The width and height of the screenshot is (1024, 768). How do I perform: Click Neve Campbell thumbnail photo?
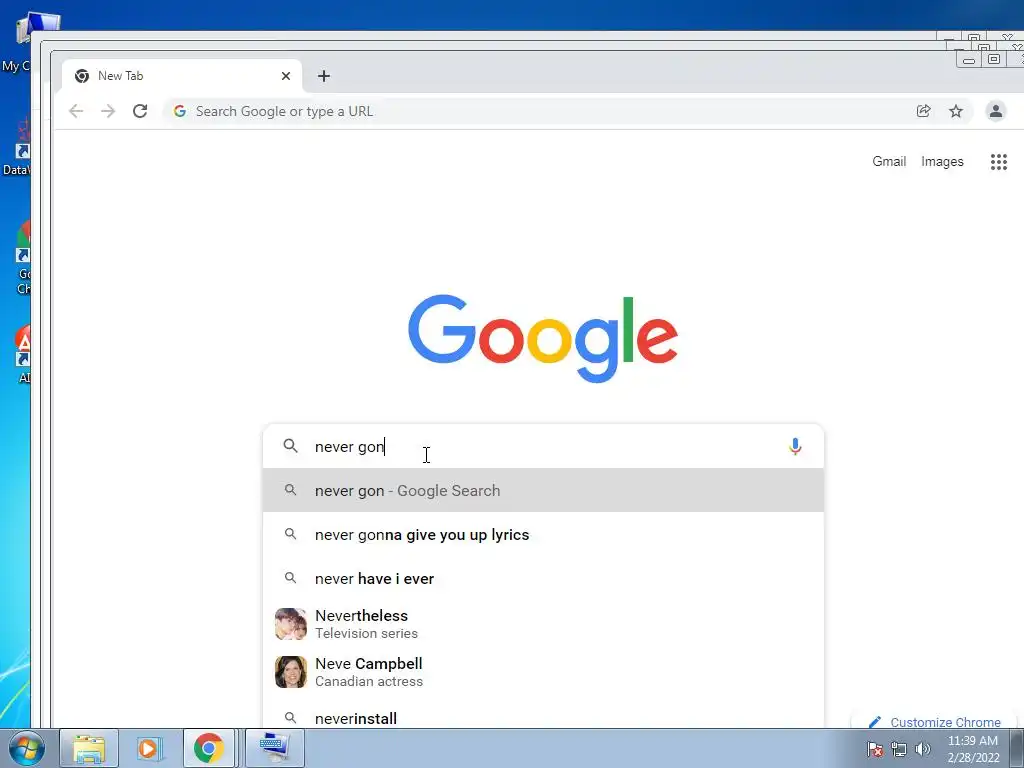pyautogui.click(x=291, y=672)
